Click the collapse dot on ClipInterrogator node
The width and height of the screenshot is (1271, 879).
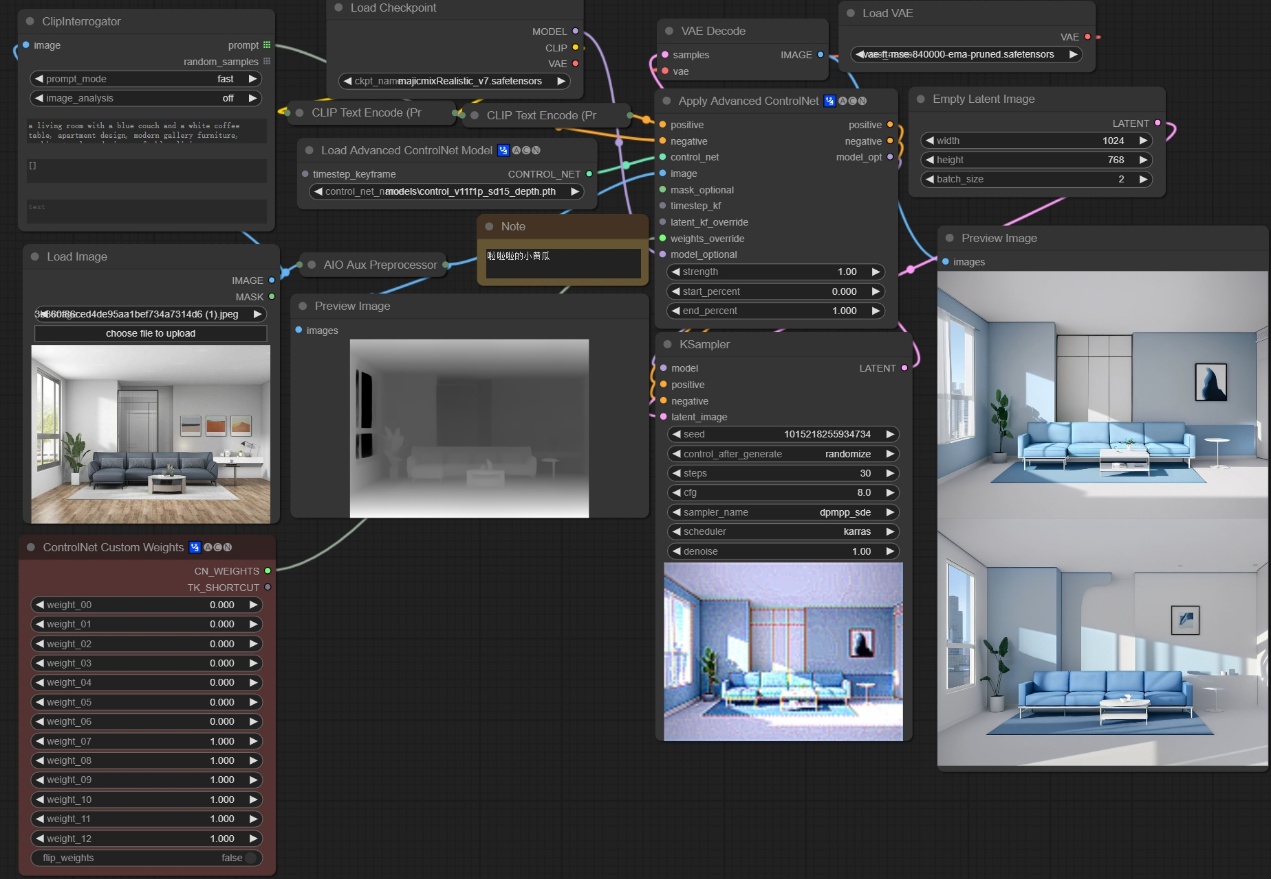point(30,21)
